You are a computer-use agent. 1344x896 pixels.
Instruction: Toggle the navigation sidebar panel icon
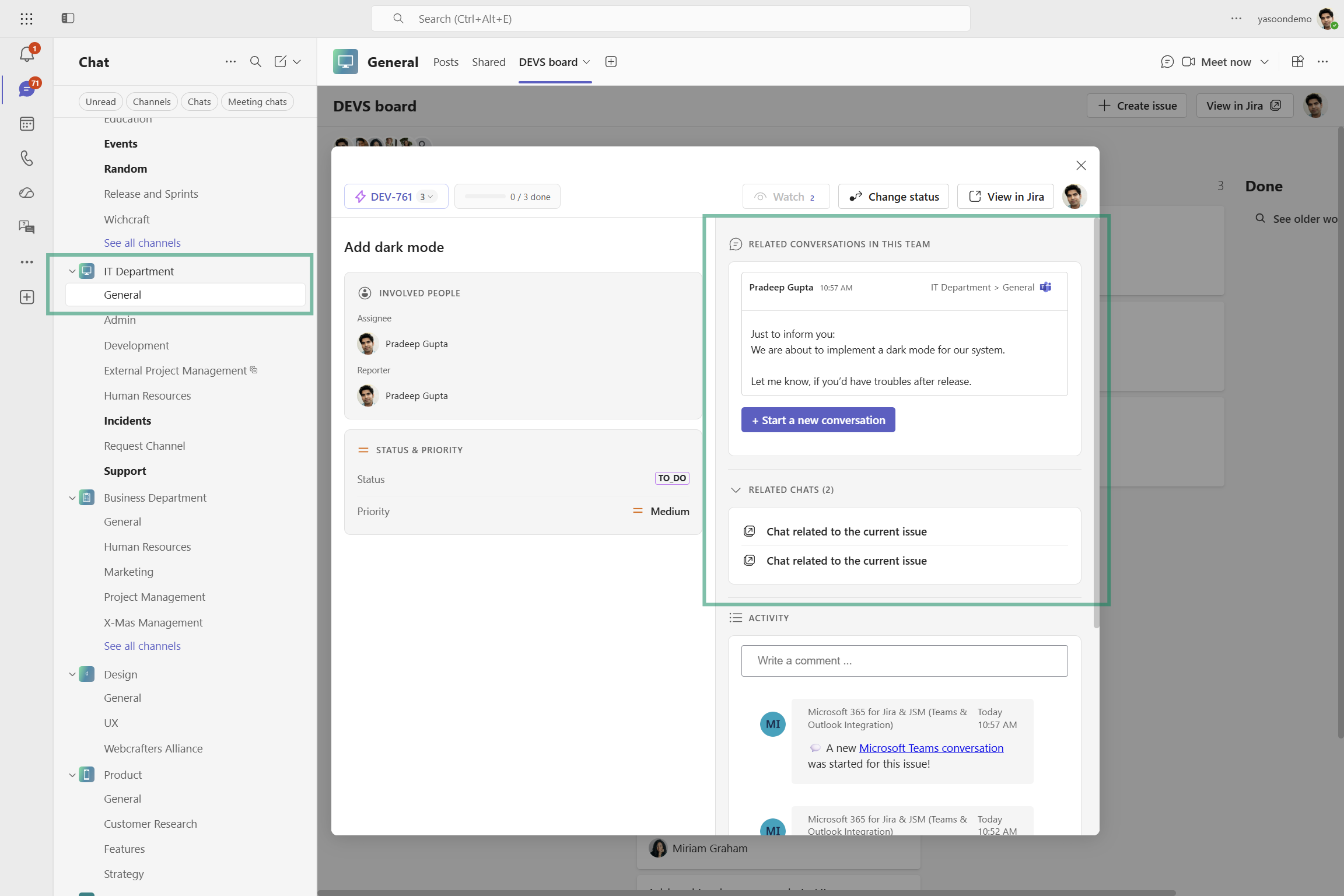(x=68, y=18)
